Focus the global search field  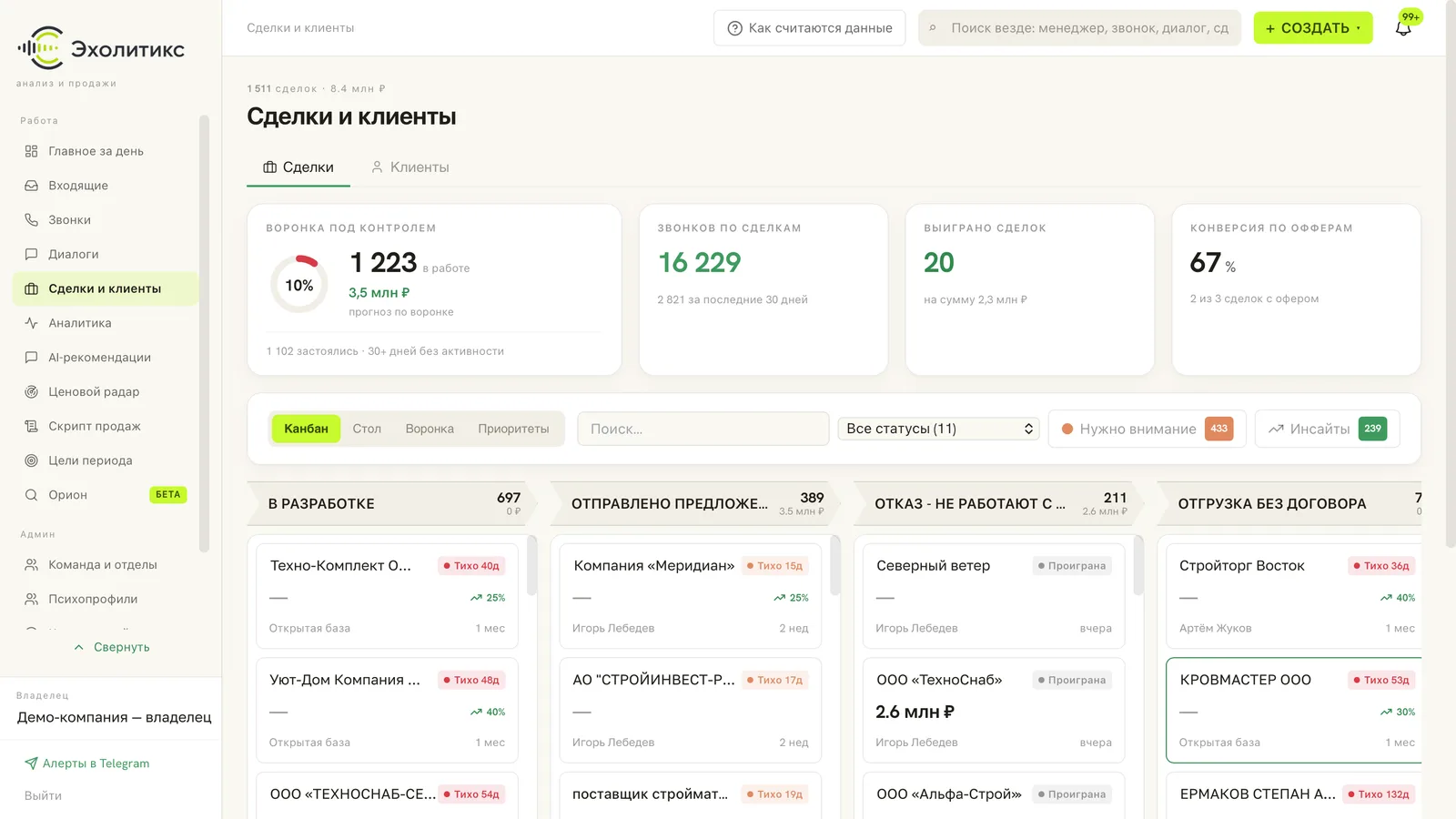pyautogui.click(x=1079, y=28)
